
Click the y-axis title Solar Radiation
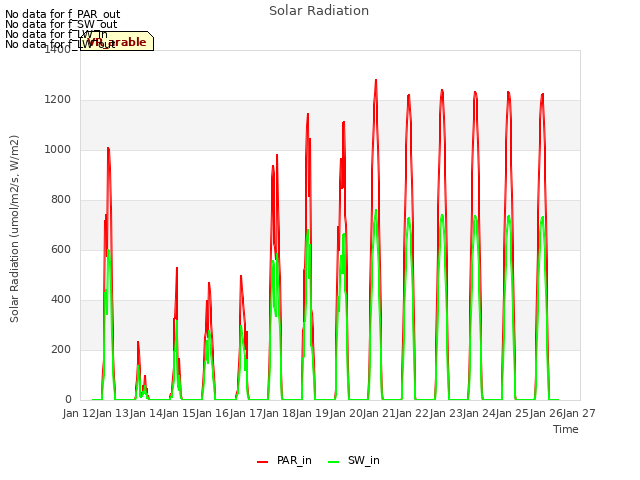pyautogui.click(x=14, y=229)
